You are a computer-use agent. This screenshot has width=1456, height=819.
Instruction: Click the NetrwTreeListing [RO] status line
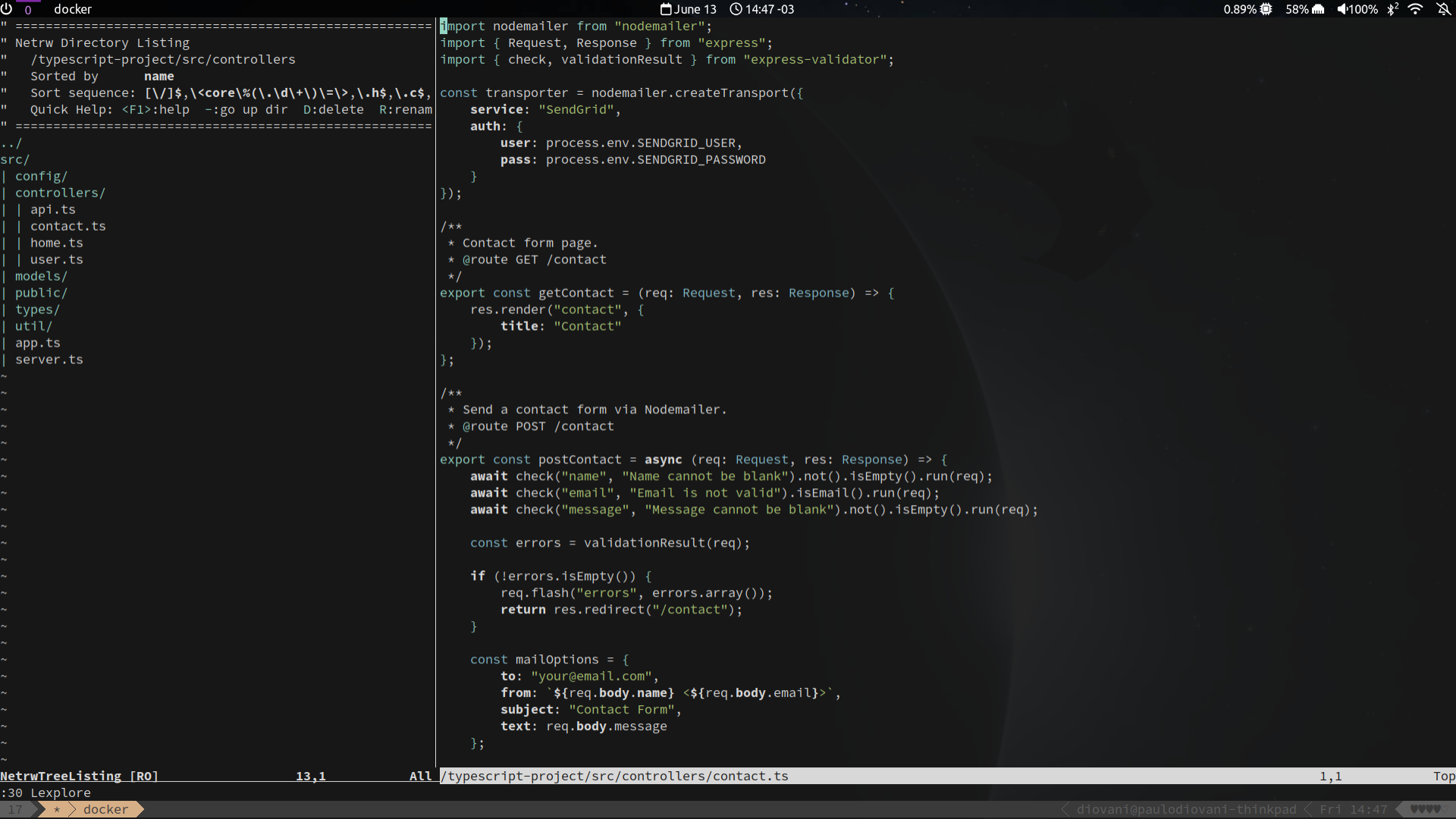pos(217,777)
